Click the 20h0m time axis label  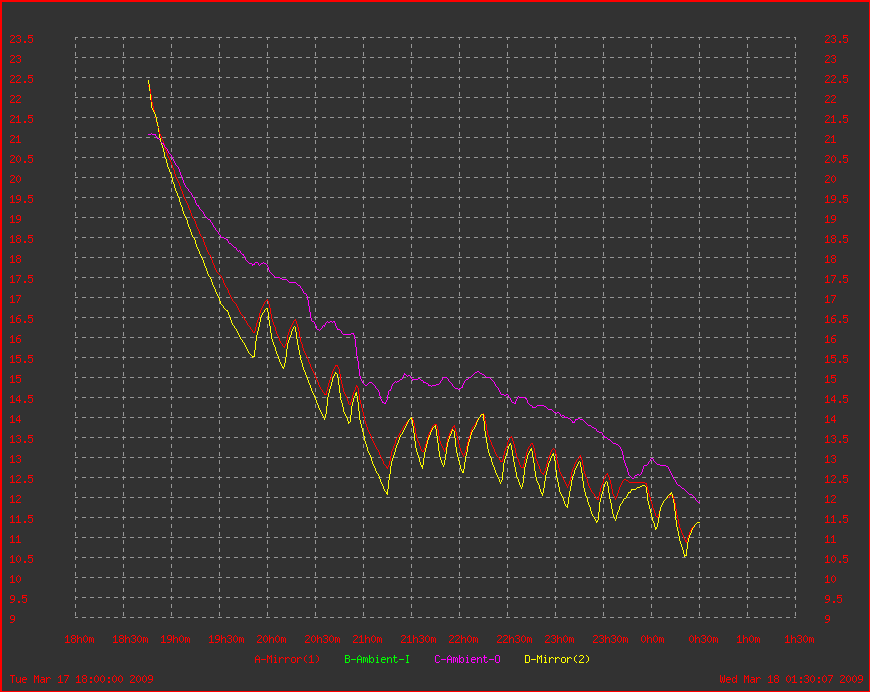[271, 639]
